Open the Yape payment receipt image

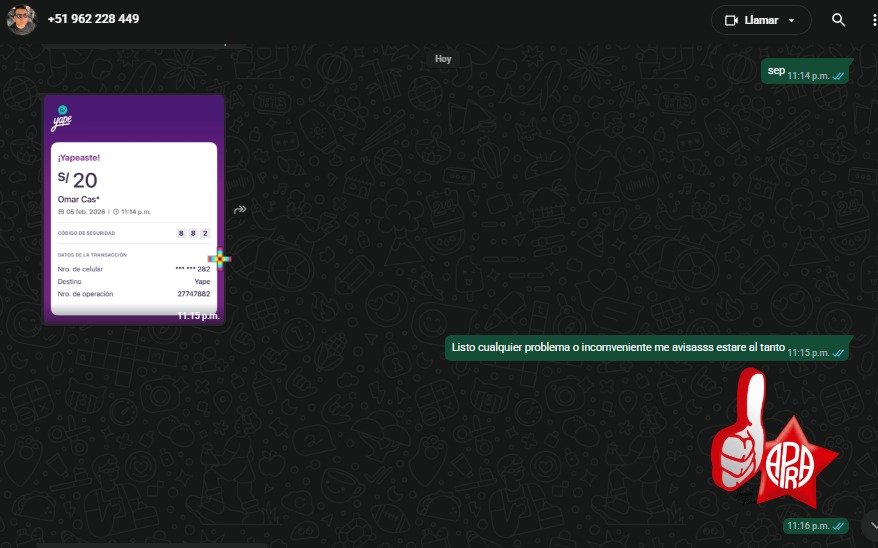click(x=134, y=209)
